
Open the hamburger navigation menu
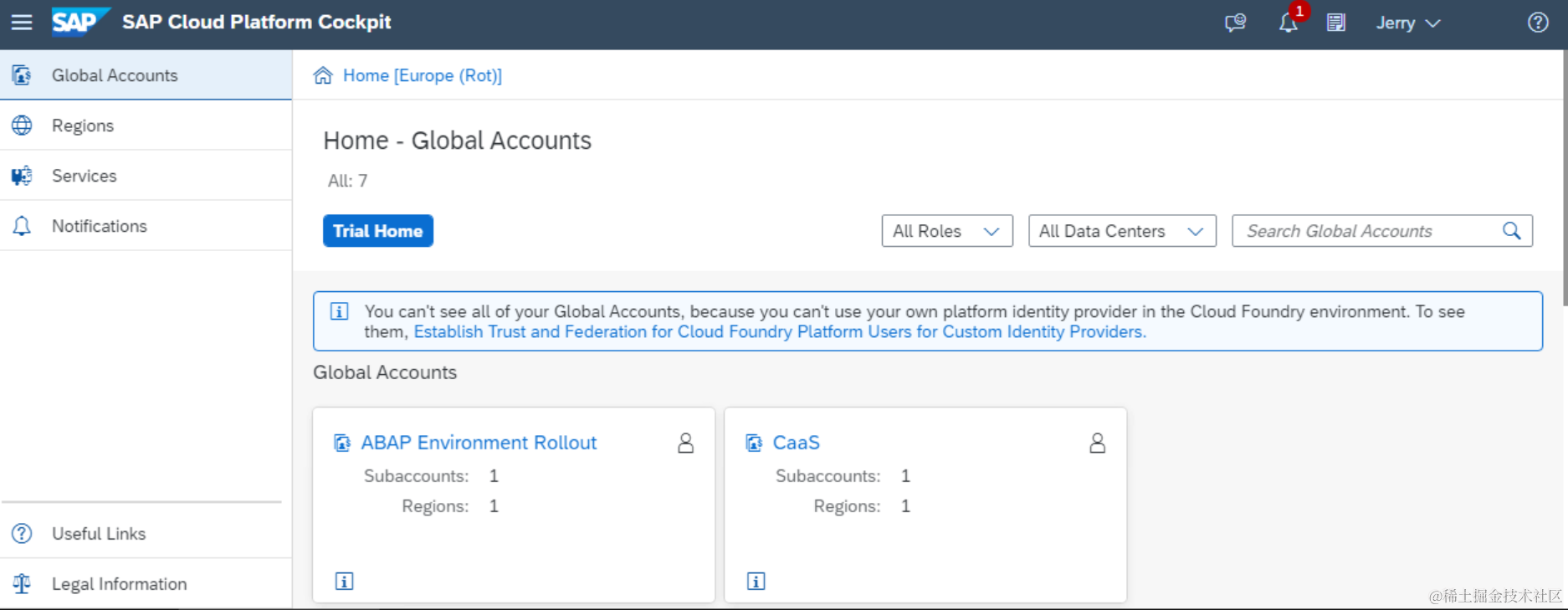tap(22, 23)
